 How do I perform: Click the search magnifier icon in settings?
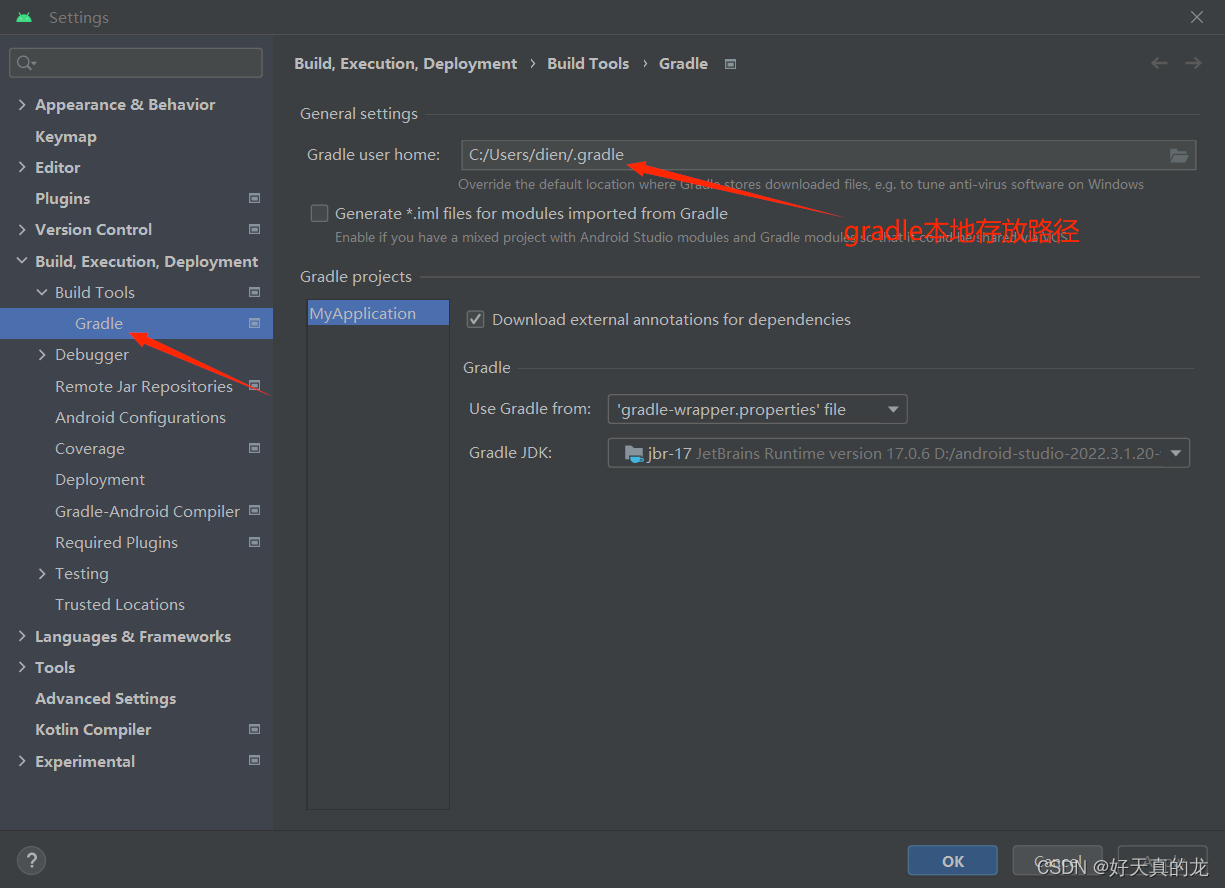(26, 63)
